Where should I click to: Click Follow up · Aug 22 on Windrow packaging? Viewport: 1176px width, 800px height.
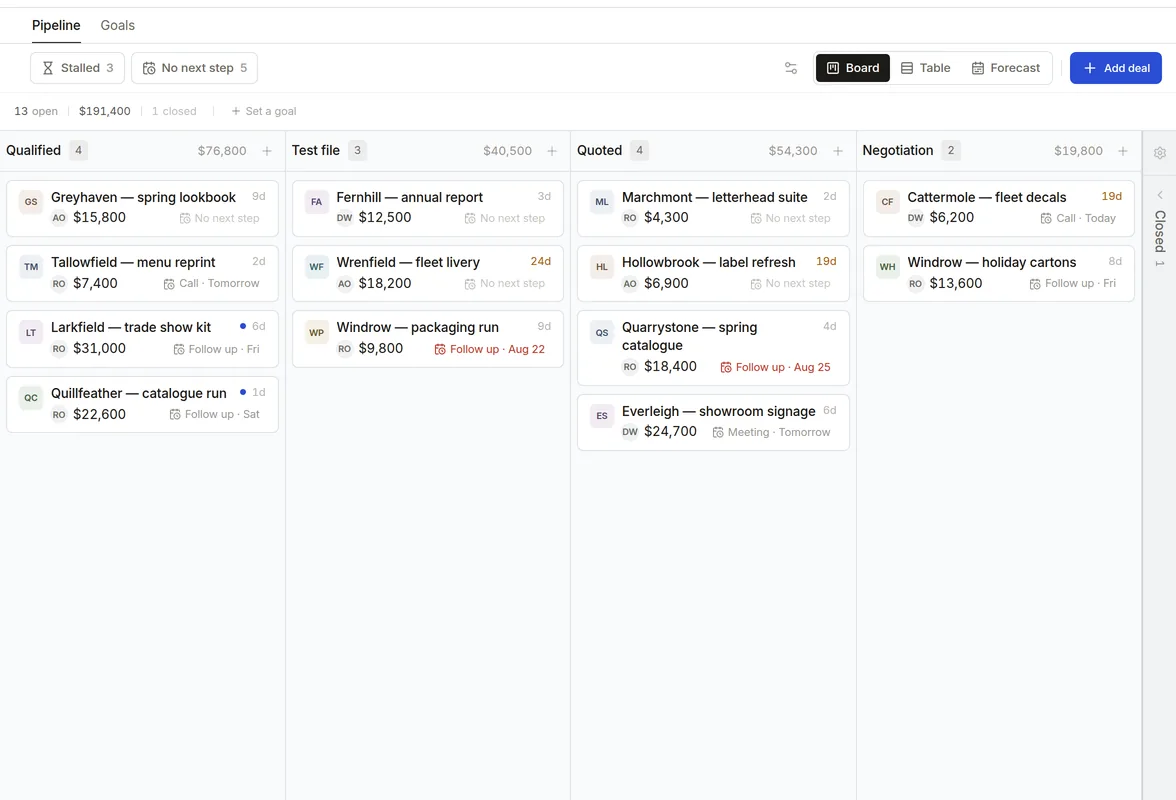pyautogui.click(x=490, y=349)
